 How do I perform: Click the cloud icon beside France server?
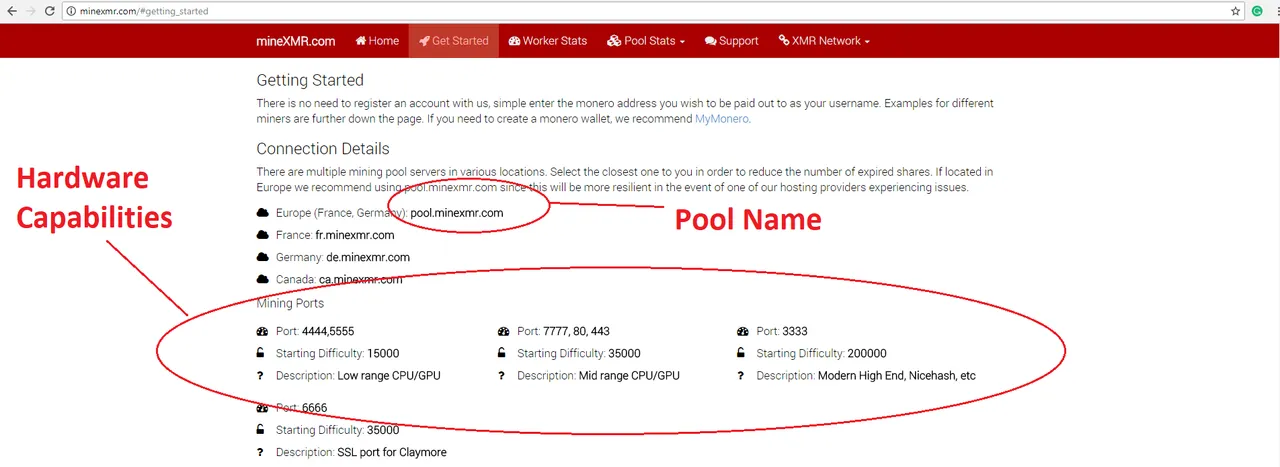pyautogui.click(x=263, y=235)
